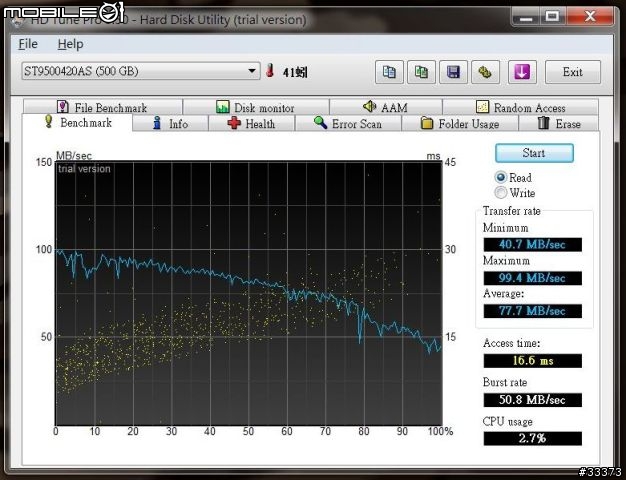Click the benchmark graph area

pos(248,290)
